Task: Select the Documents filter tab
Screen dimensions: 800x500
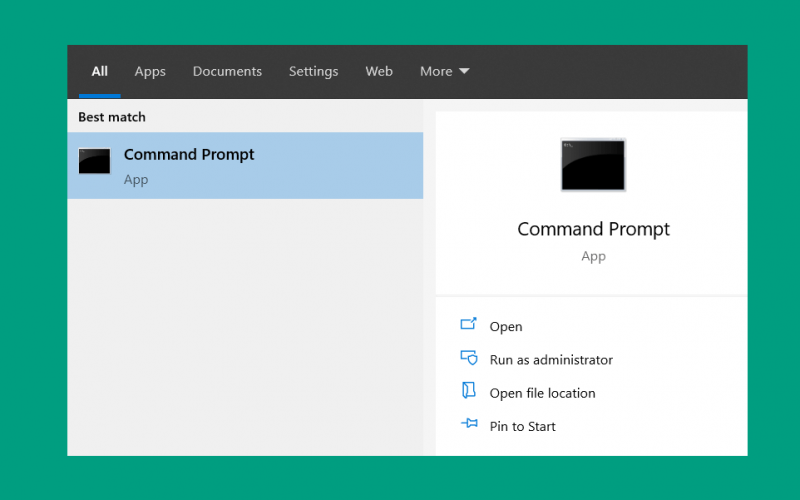Action: coord(227,71)
